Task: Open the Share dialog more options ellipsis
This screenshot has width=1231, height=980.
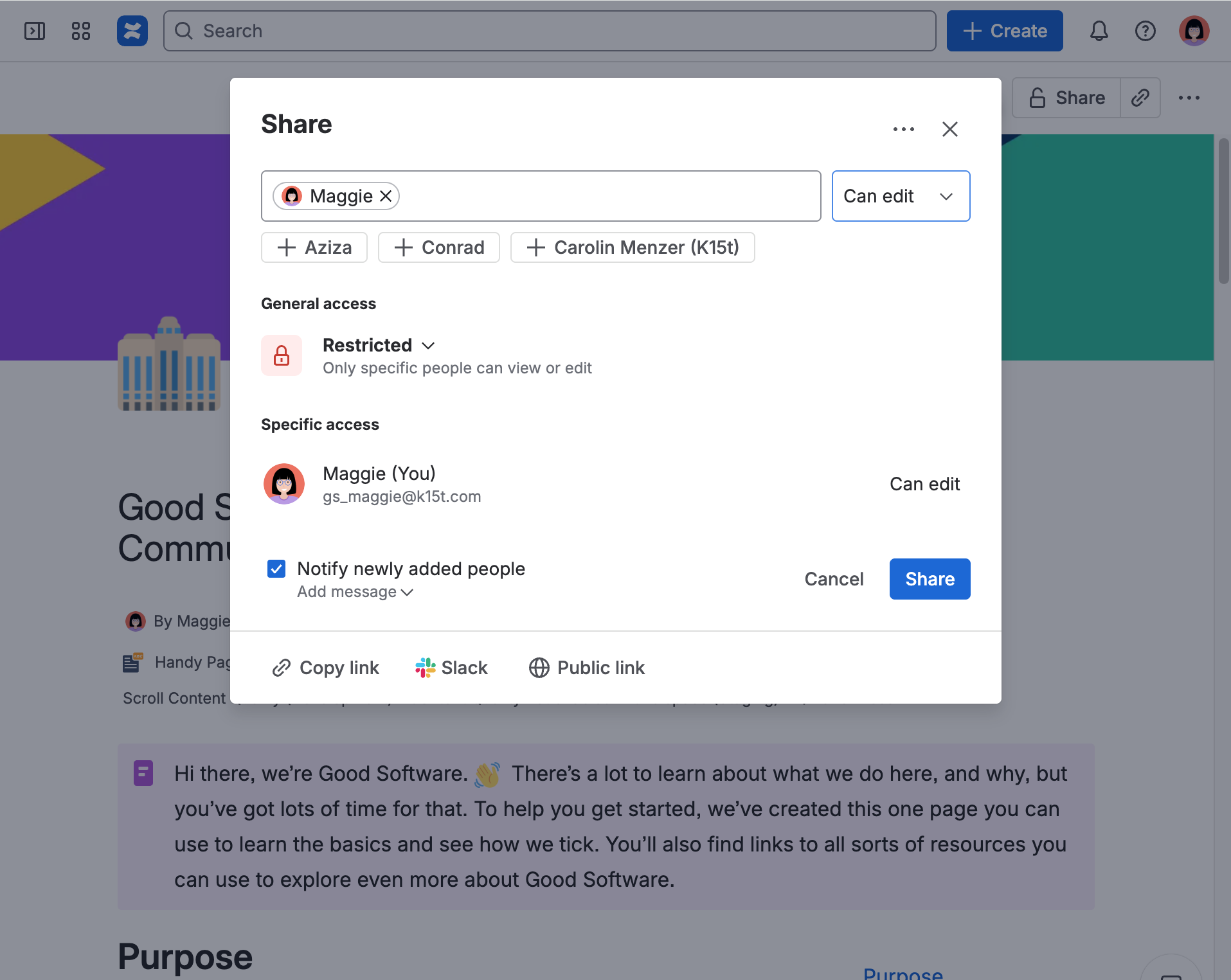Action: coord(903,129)
